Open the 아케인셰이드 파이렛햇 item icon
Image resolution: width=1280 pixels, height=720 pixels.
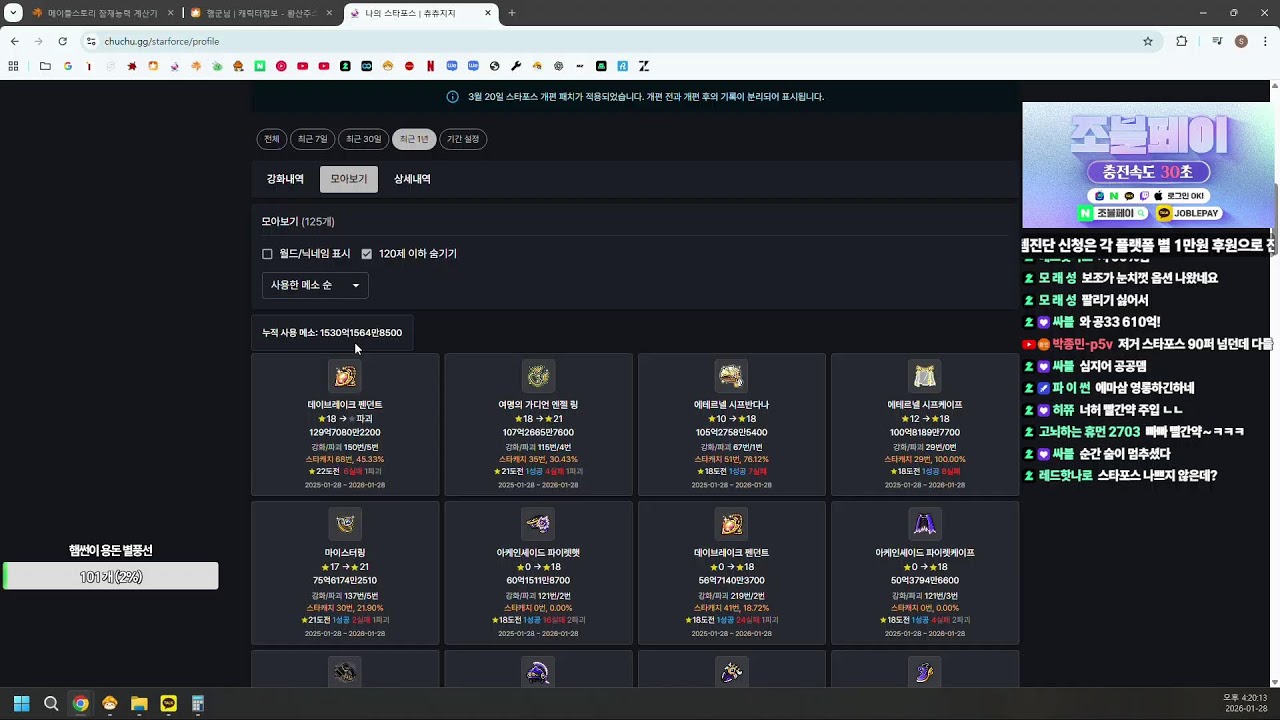coord(538,524)
